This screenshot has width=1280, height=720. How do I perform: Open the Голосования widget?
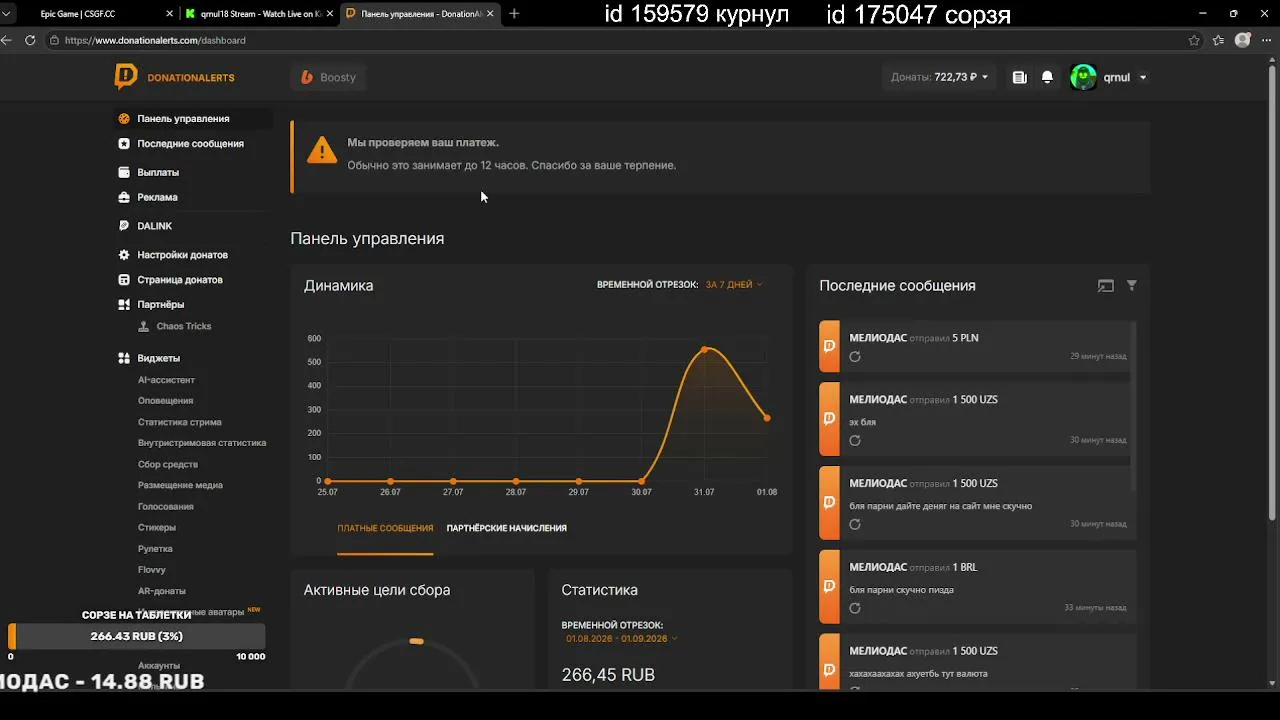[x=166, y=506]
